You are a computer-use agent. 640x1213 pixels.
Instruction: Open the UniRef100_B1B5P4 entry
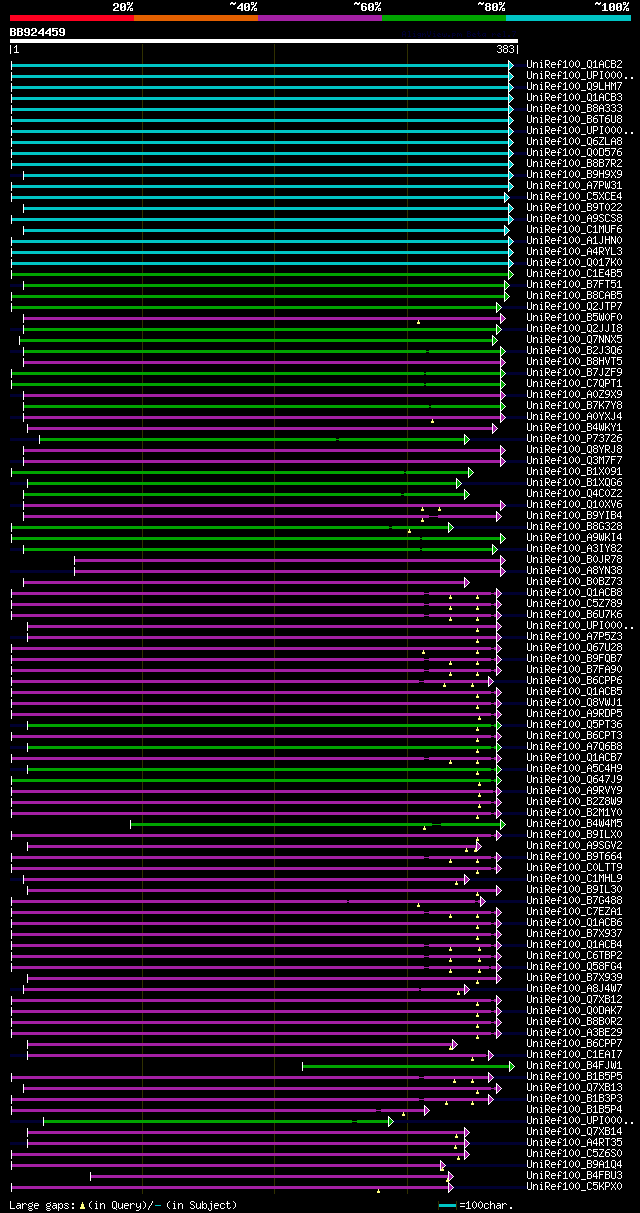click(x=574, y=1110)
